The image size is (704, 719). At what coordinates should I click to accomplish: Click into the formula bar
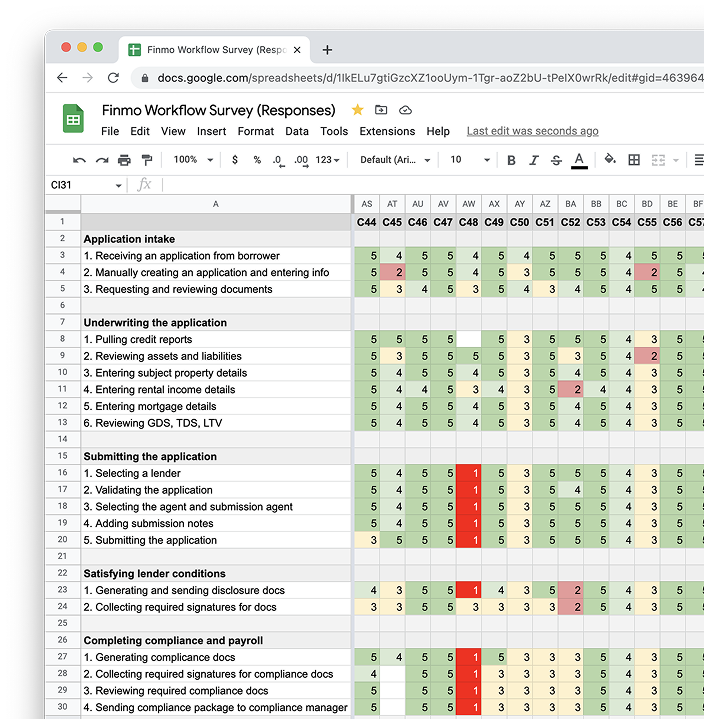[431, 185]
